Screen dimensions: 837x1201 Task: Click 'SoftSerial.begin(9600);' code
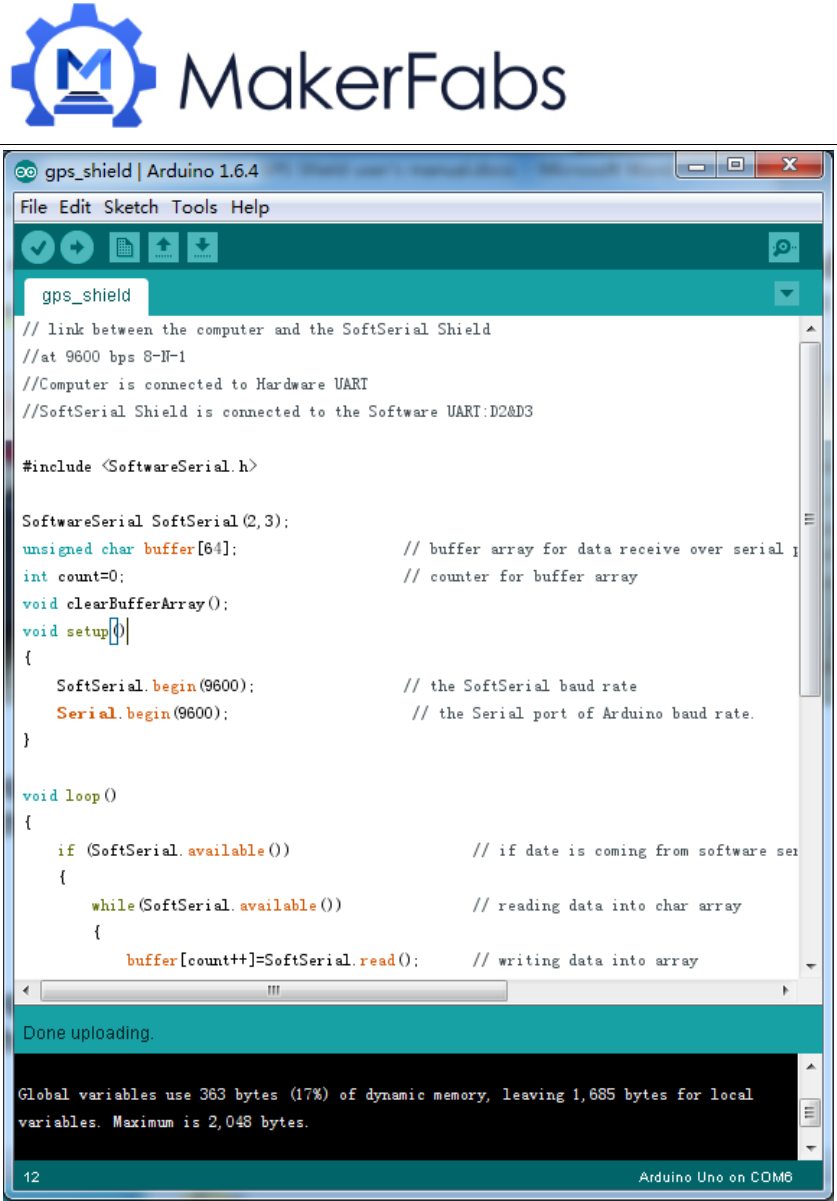pos(155,686)
